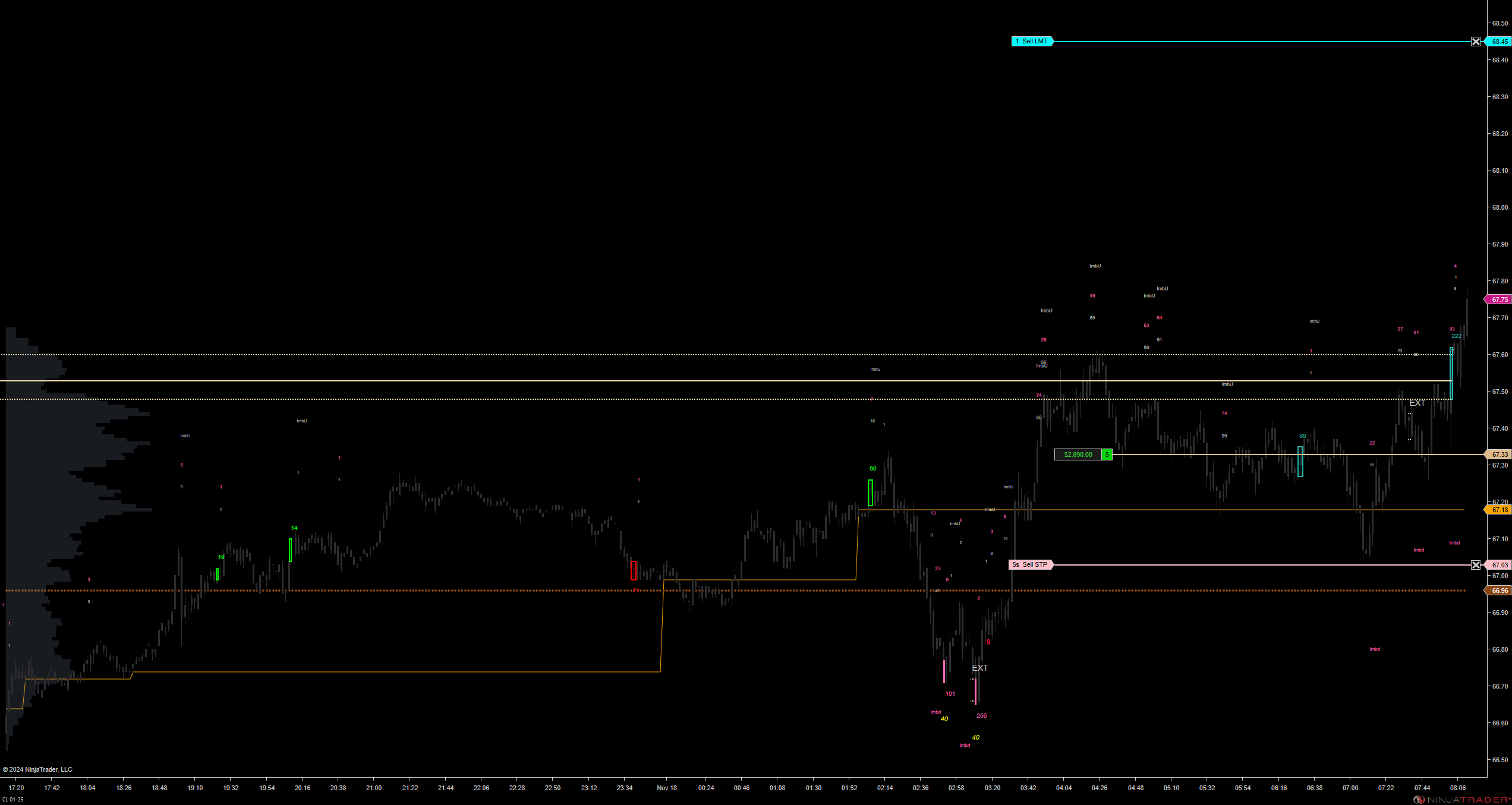Click the pink 5s Sell STP order flag
The width and height of the screenshot is (1512, 805).
pyautogui.click(x=1031, y=565)
